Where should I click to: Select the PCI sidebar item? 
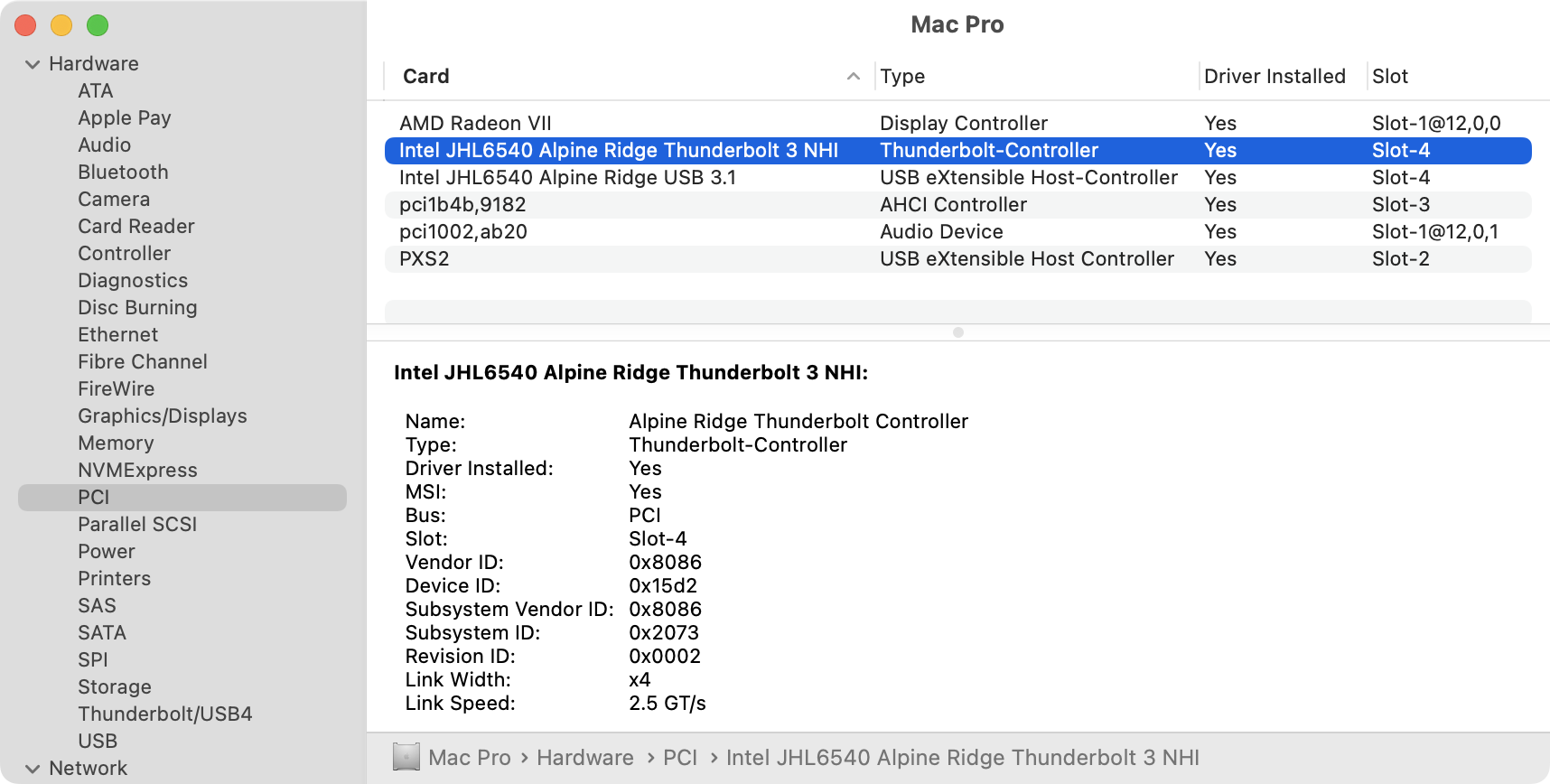182,498
